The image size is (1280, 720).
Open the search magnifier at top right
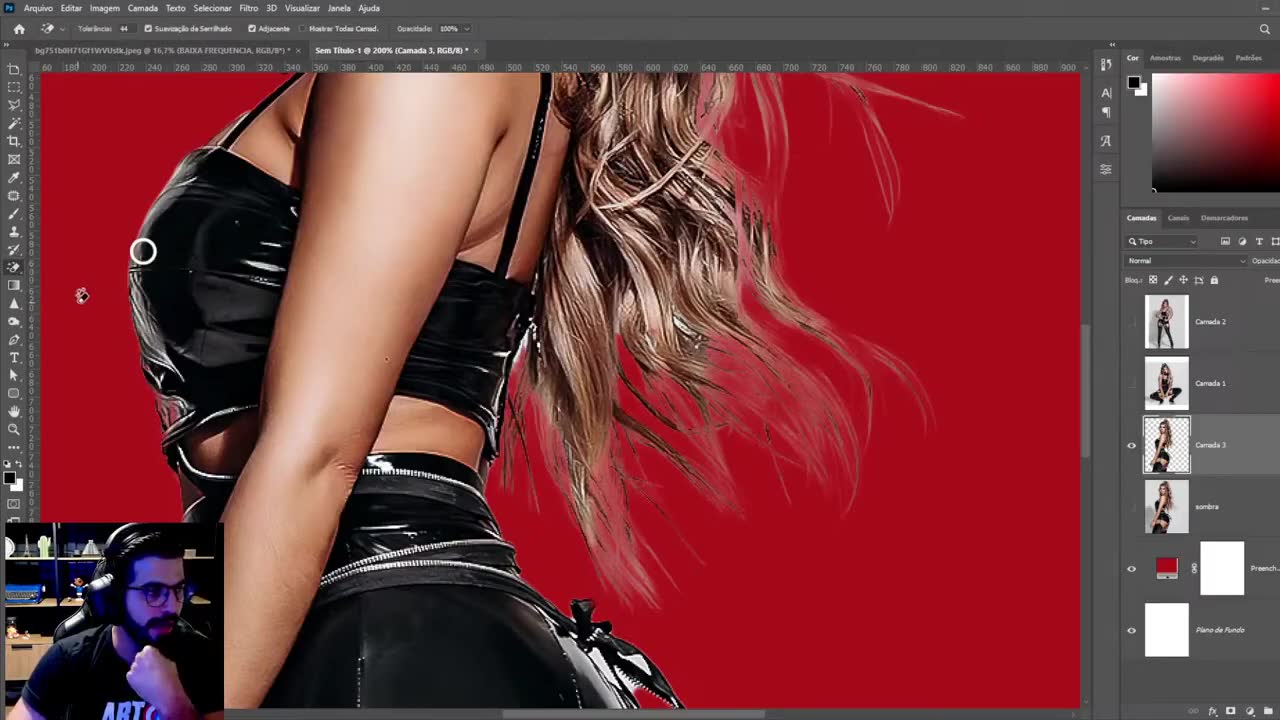(1265, 29)
